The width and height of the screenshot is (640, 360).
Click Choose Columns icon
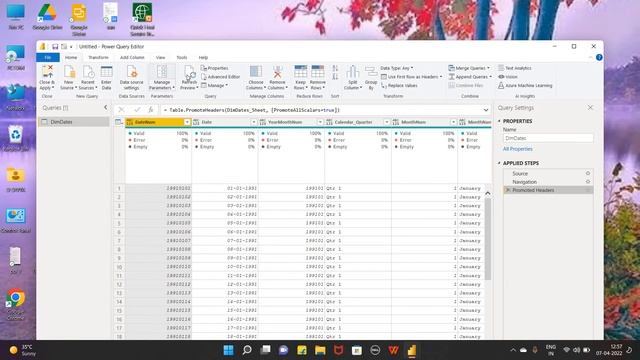[256, 72]
